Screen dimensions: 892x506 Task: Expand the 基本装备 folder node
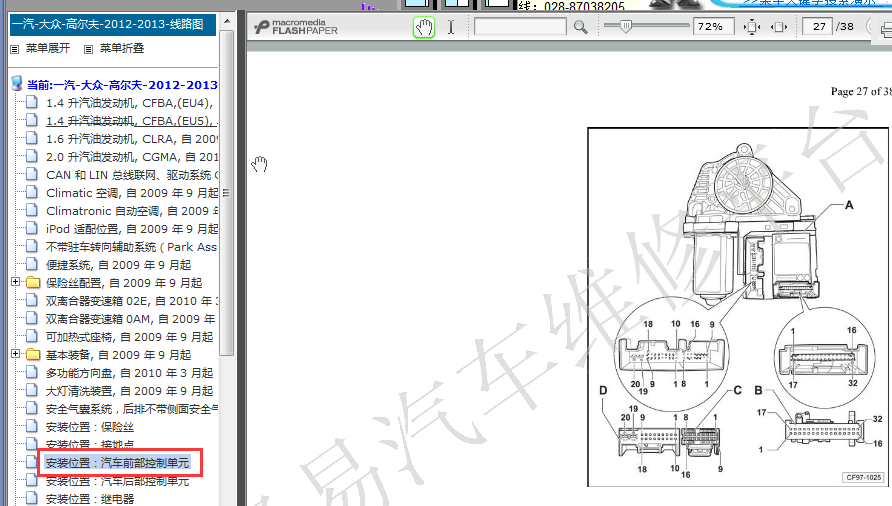16,353
